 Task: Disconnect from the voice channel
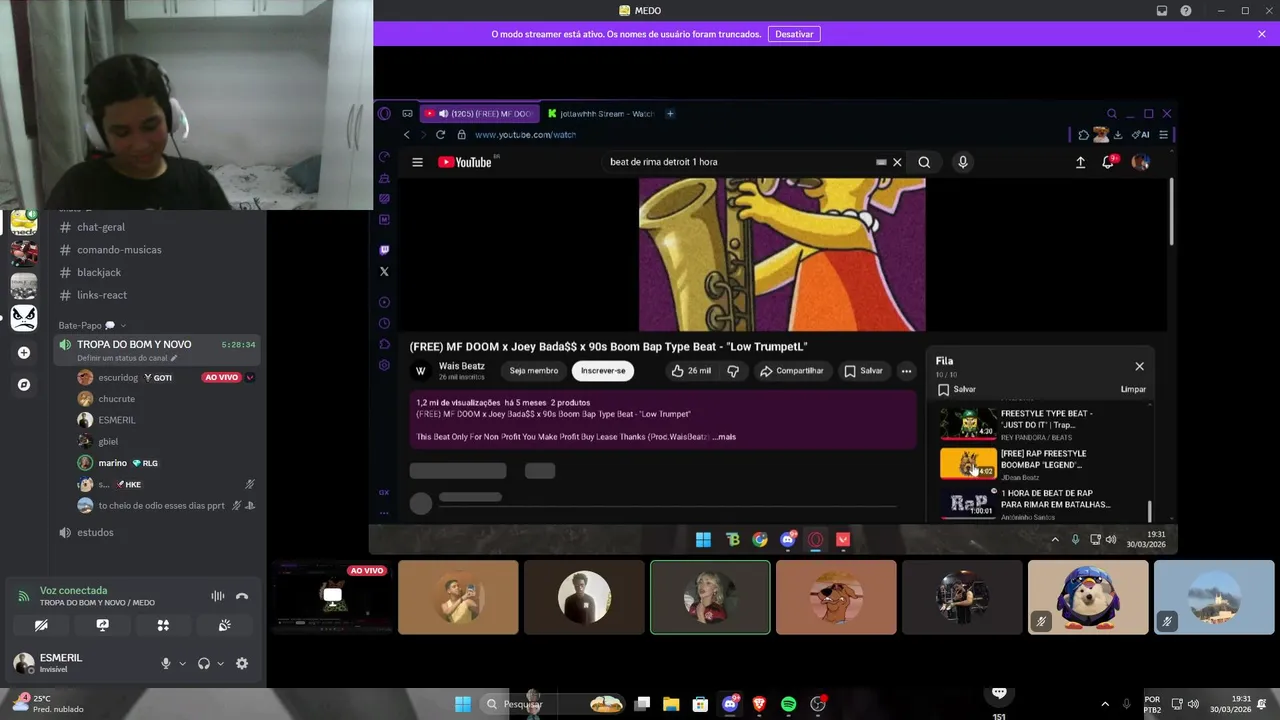pos(242,596)
